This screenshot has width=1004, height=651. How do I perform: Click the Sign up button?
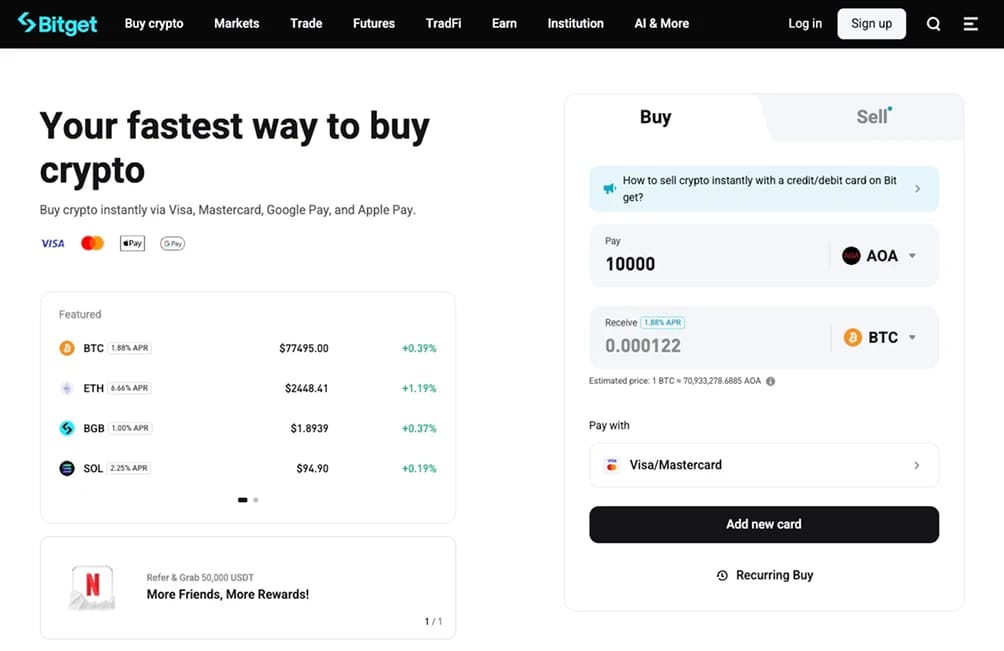(871, 24)
